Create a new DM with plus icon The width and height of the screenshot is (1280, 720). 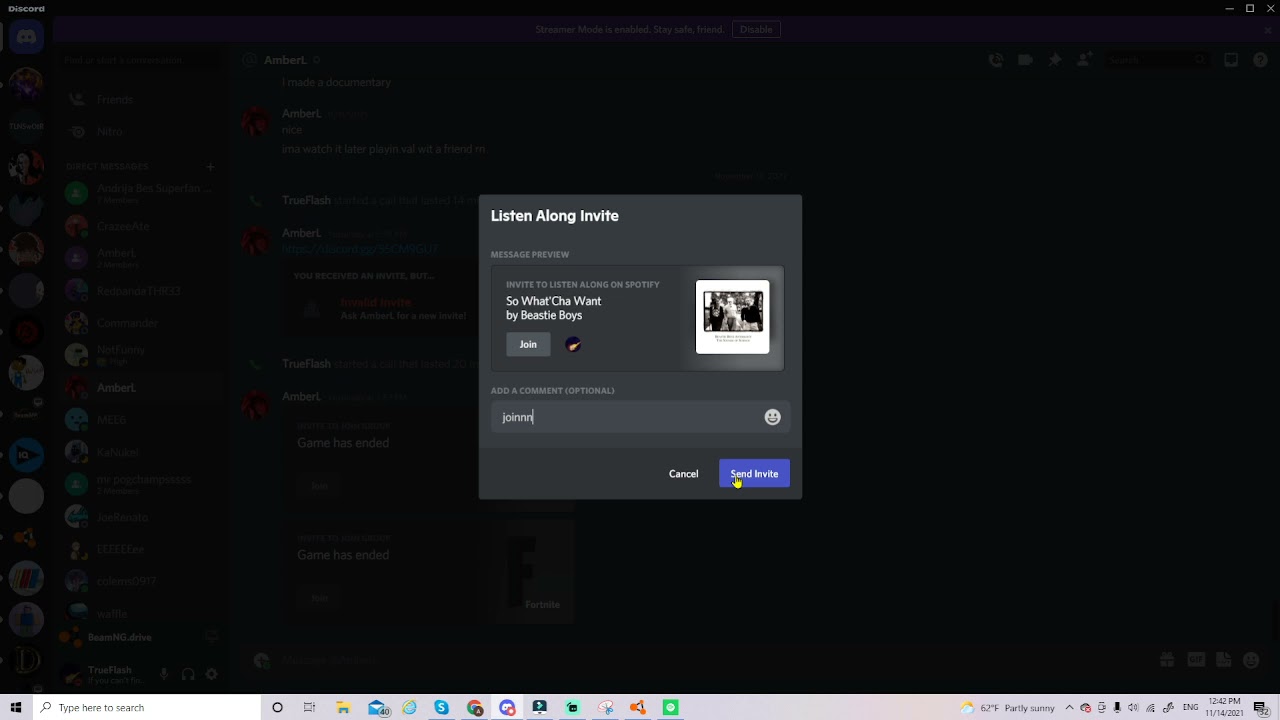click(x=210, y=166)
